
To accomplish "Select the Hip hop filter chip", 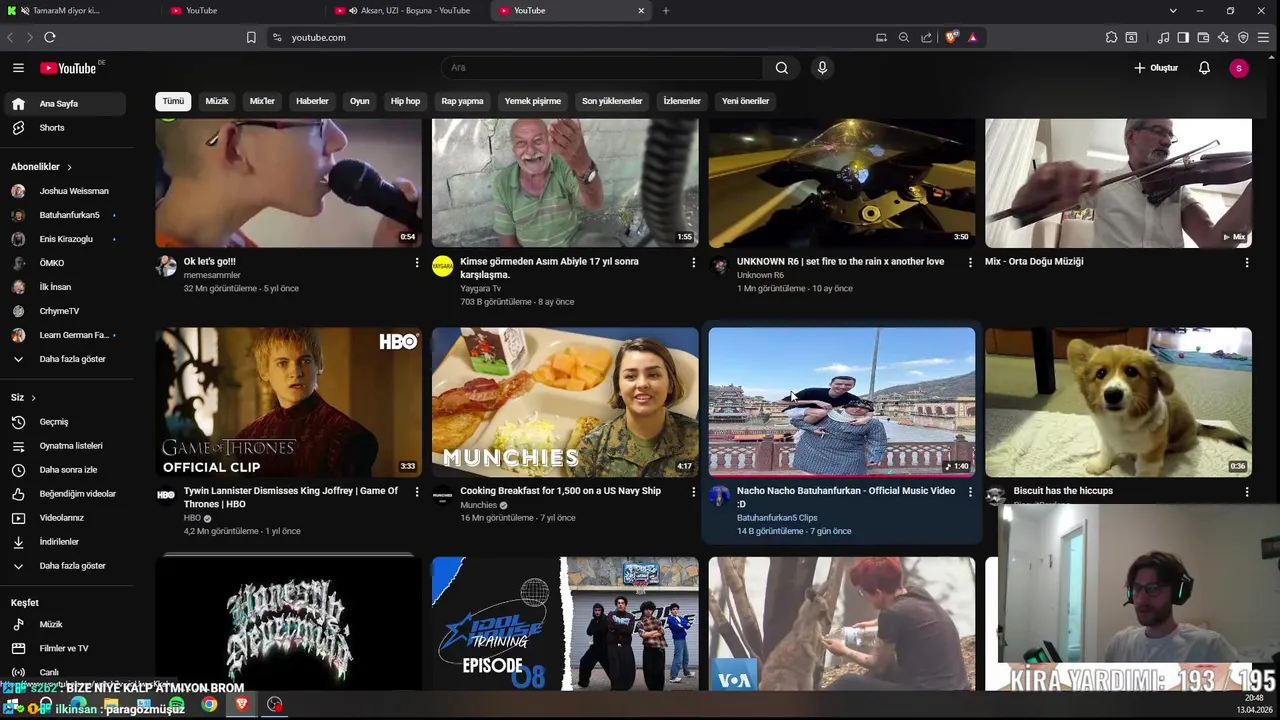I will [405, 101].
